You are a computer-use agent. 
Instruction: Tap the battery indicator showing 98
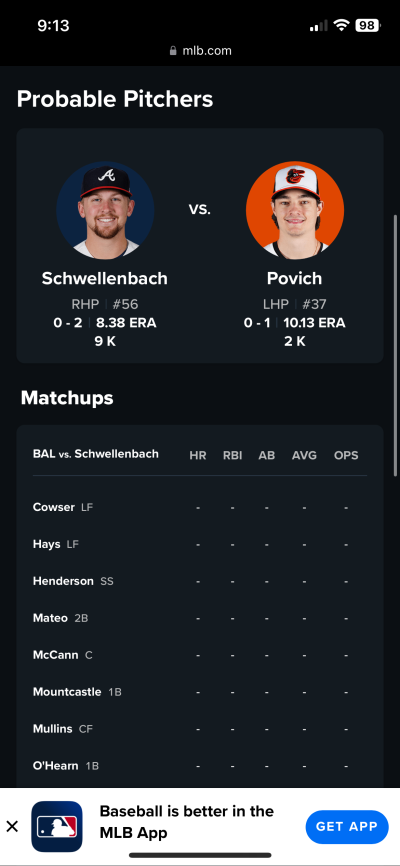point(367,25)
